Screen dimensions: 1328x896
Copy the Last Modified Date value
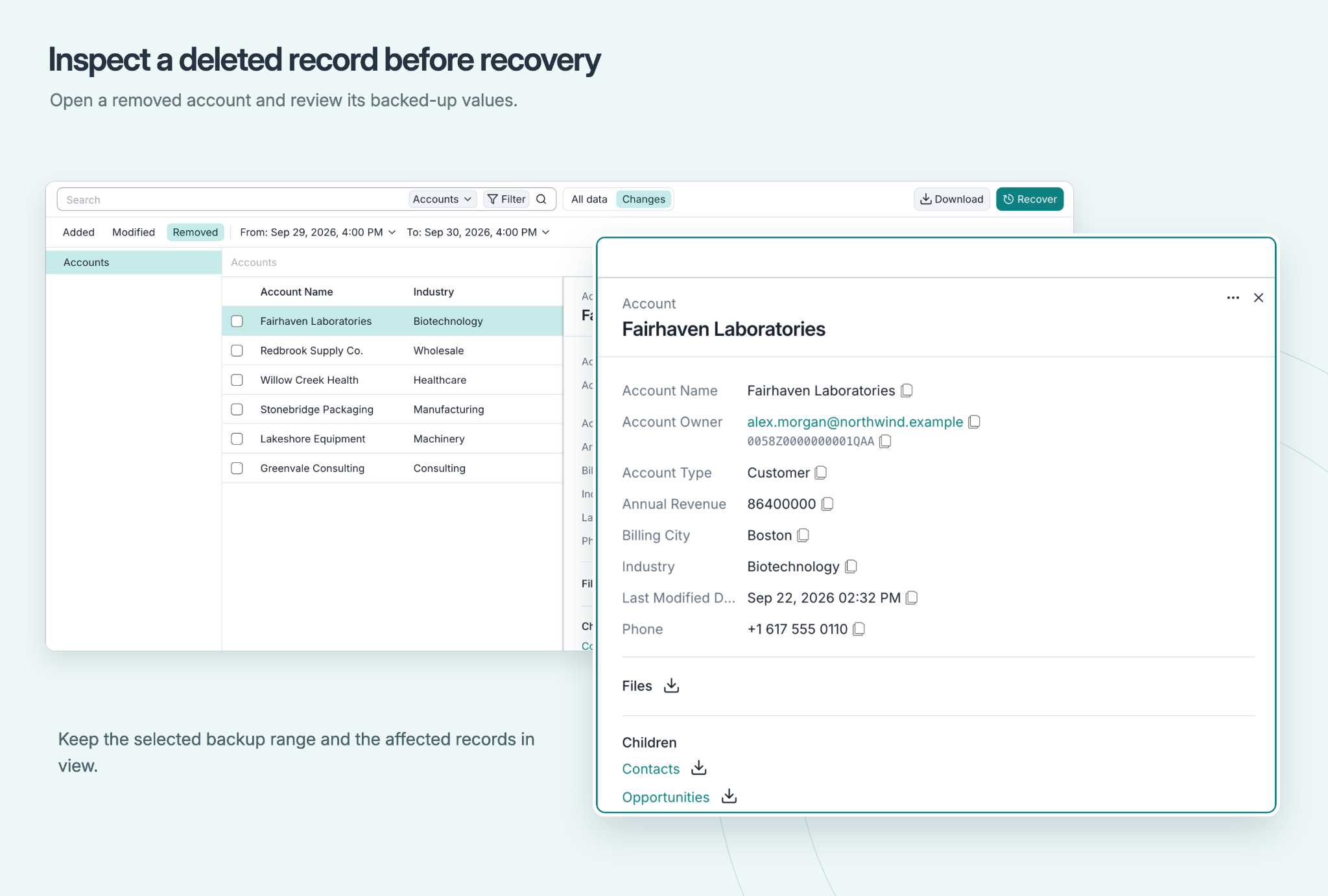[912, 598]
